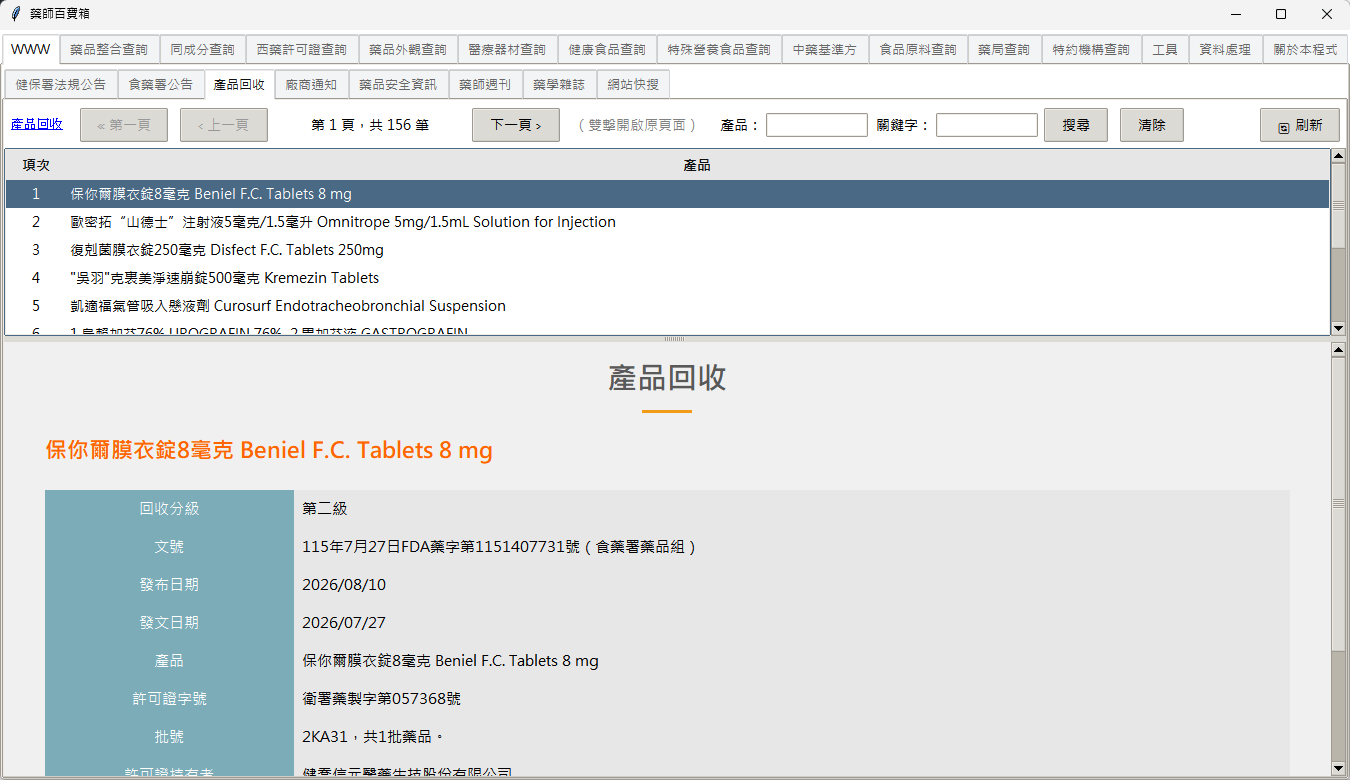The width and height of the screenshot is (1350, 780).
Task: Select the 食品原料查詢 tab
Action: click(918, 50)
